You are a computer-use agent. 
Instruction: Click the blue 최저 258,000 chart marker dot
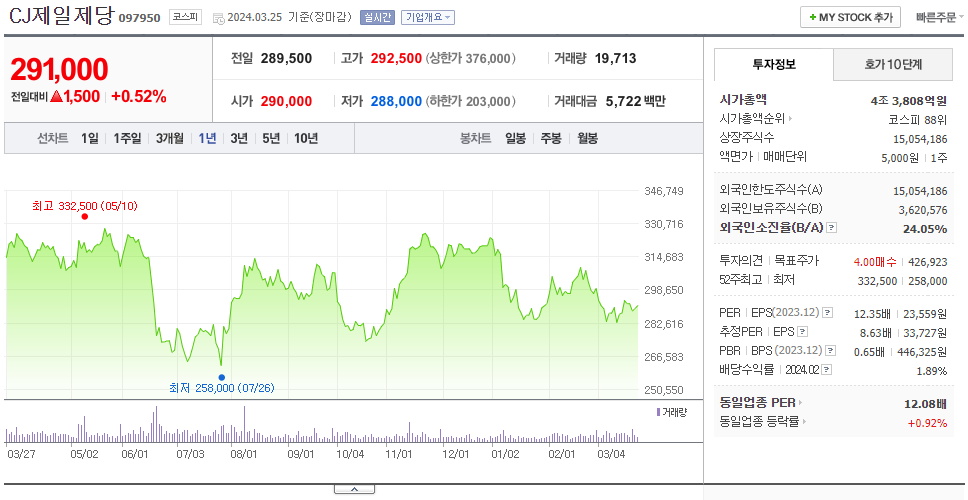[222, 377]
